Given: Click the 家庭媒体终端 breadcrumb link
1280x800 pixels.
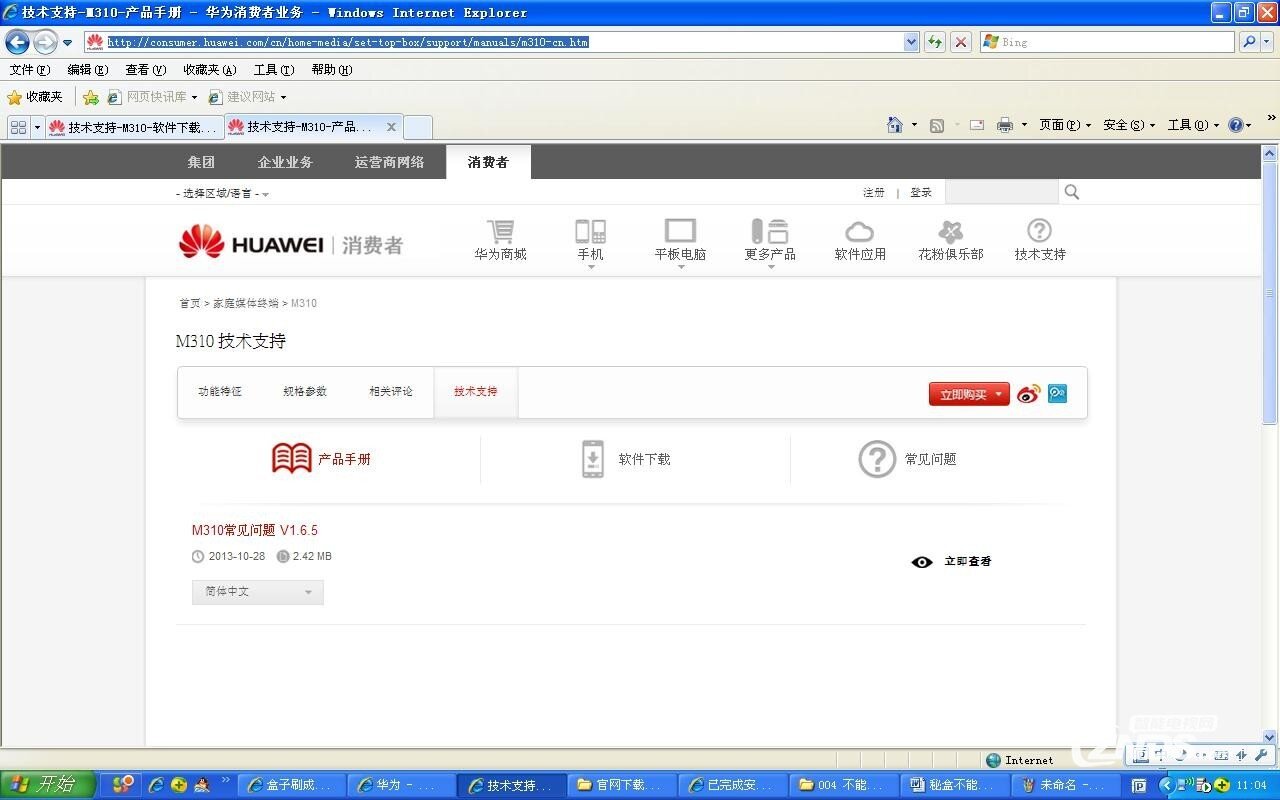Looking at the screenshot, I should tap(246, 303).
